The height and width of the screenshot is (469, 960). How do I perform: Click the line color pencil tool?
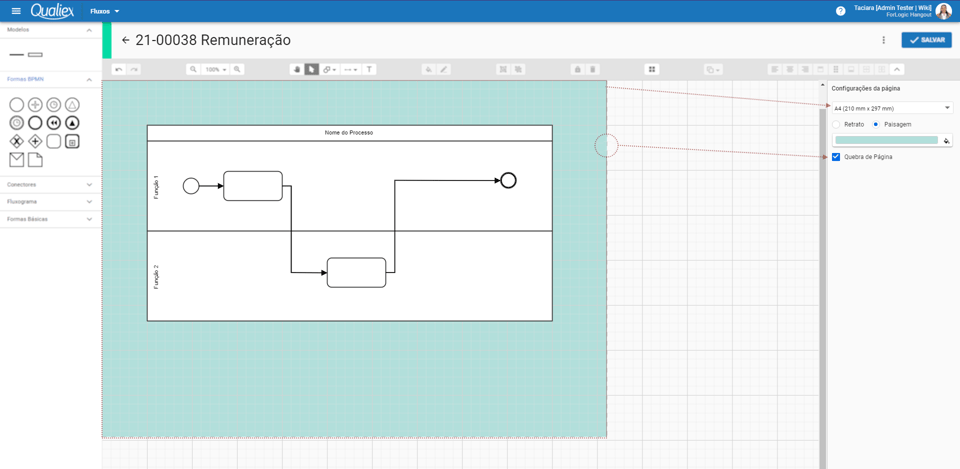click(444, 70)
